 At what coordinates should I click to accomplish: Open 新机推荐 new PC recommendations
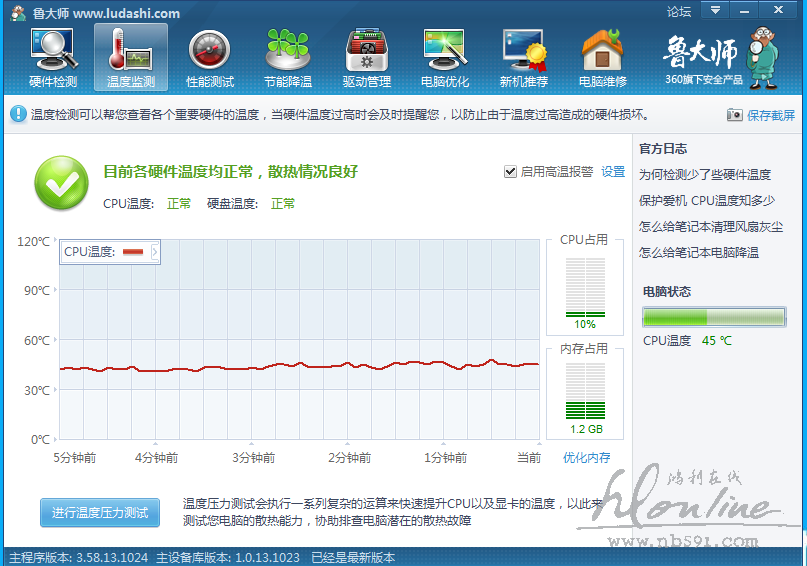(x=524, y=57)
